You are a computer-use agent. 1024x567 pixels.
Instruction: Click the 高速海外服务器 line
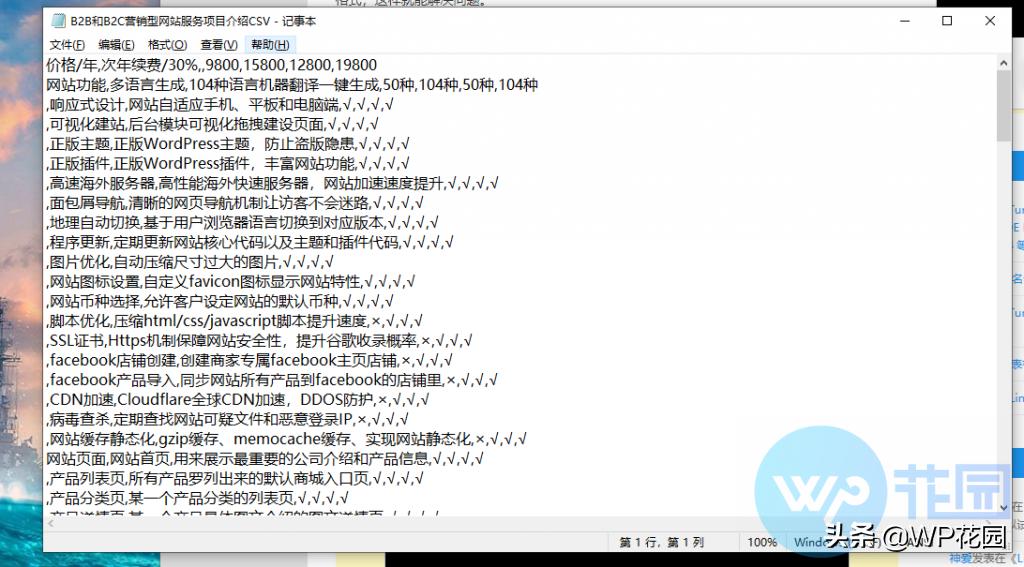pyautogui.click(x=272, y=183)
